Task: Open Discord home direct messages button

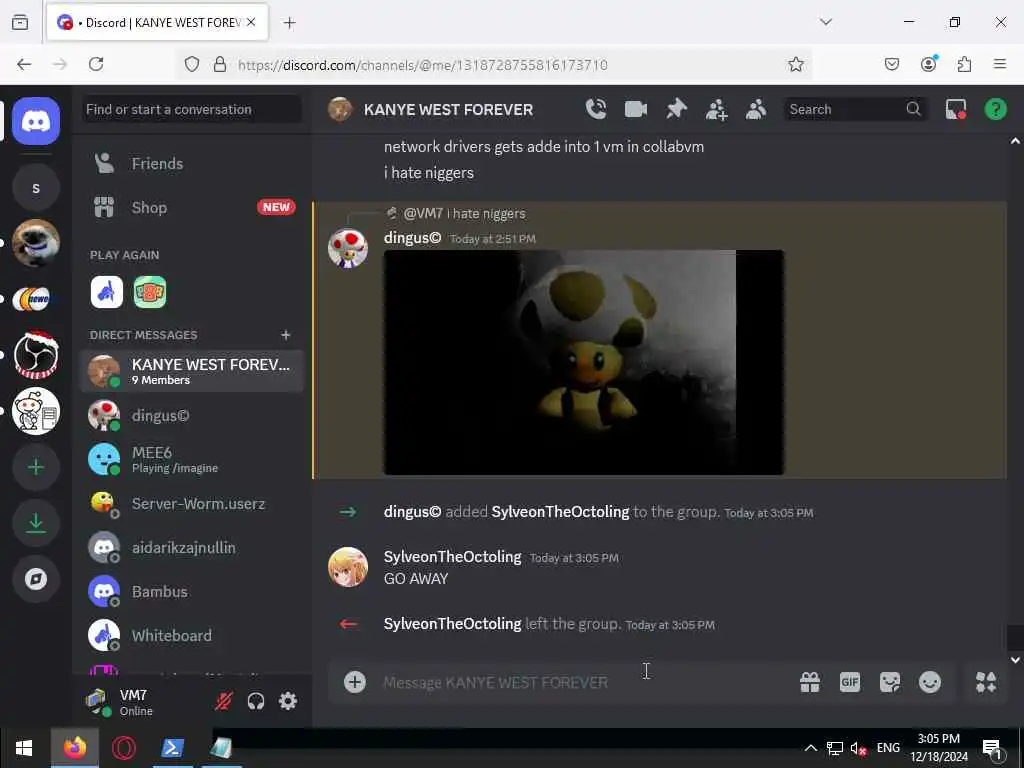Action: pos(36,121)
